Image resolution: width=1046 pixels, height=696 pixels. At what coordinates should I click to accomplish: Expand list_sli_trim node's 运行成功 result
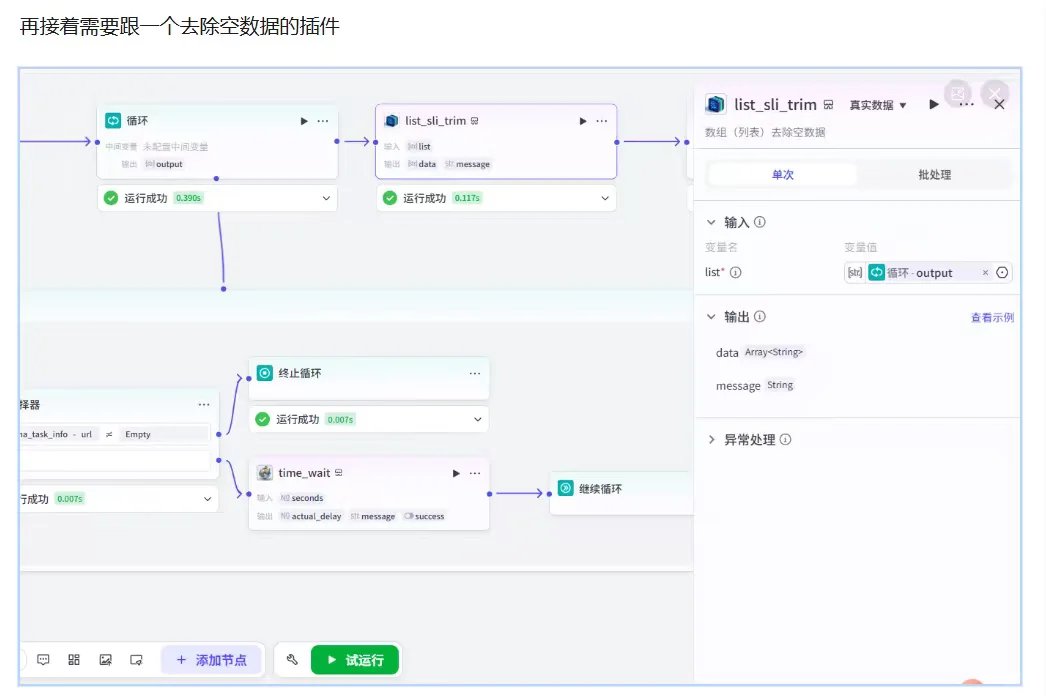tap(605, 198)
